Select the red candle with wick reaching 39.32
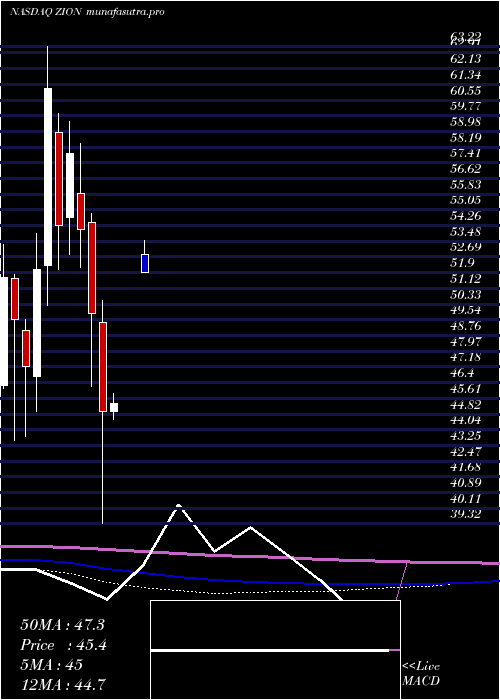This screenshot has height=700, width=500. pyautogui.click(x=103, y=367)
